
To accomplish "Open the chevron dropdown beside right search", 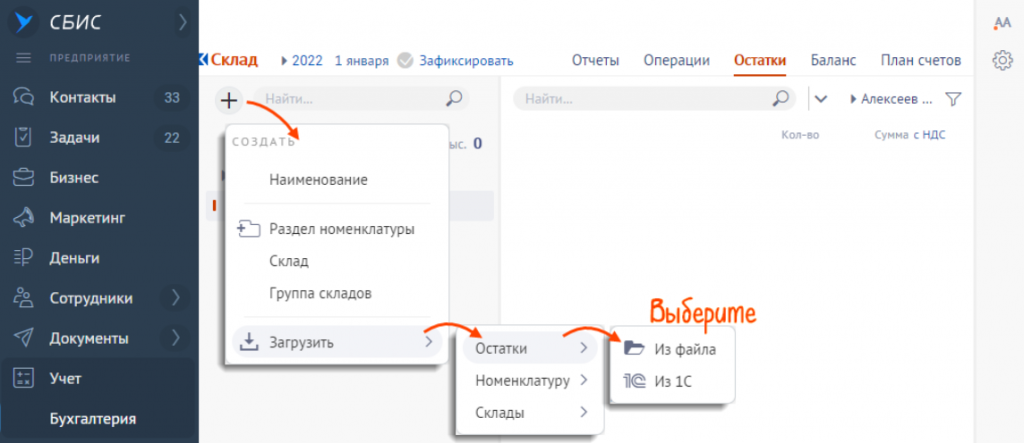I will click(821, 99).
